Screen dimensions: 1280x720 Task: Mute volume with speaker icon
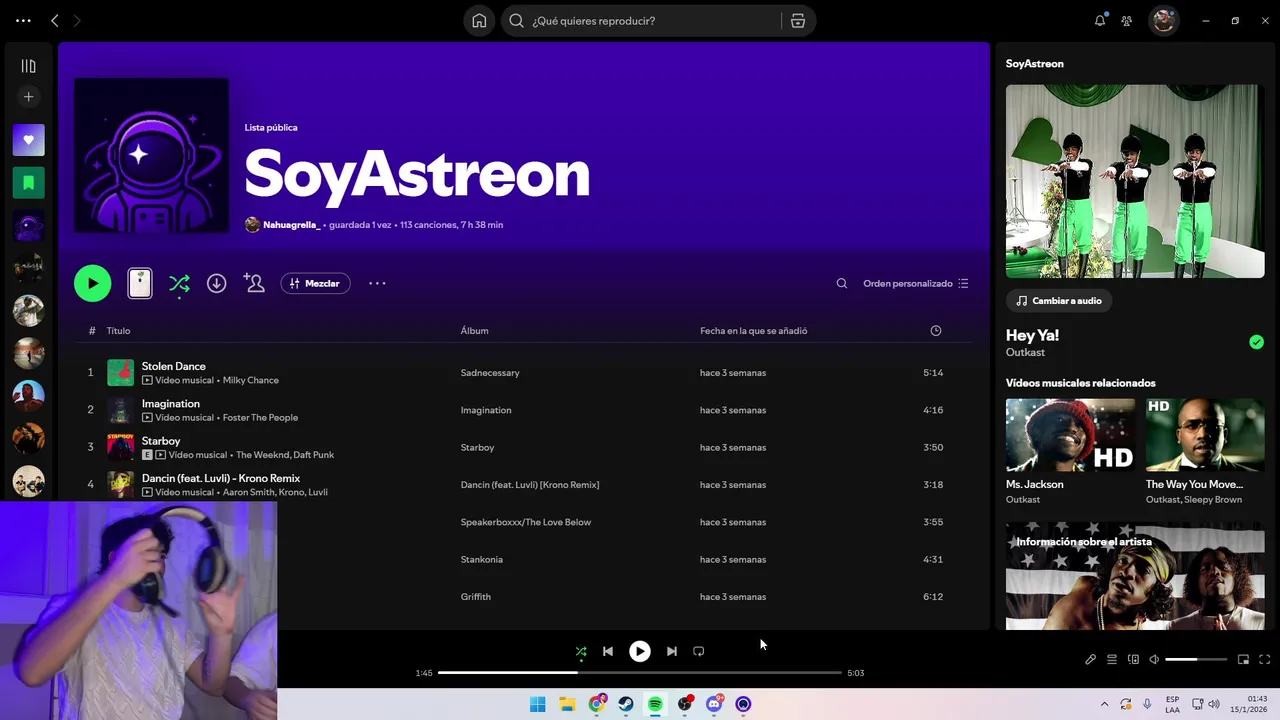click(x=1154, y=660)
